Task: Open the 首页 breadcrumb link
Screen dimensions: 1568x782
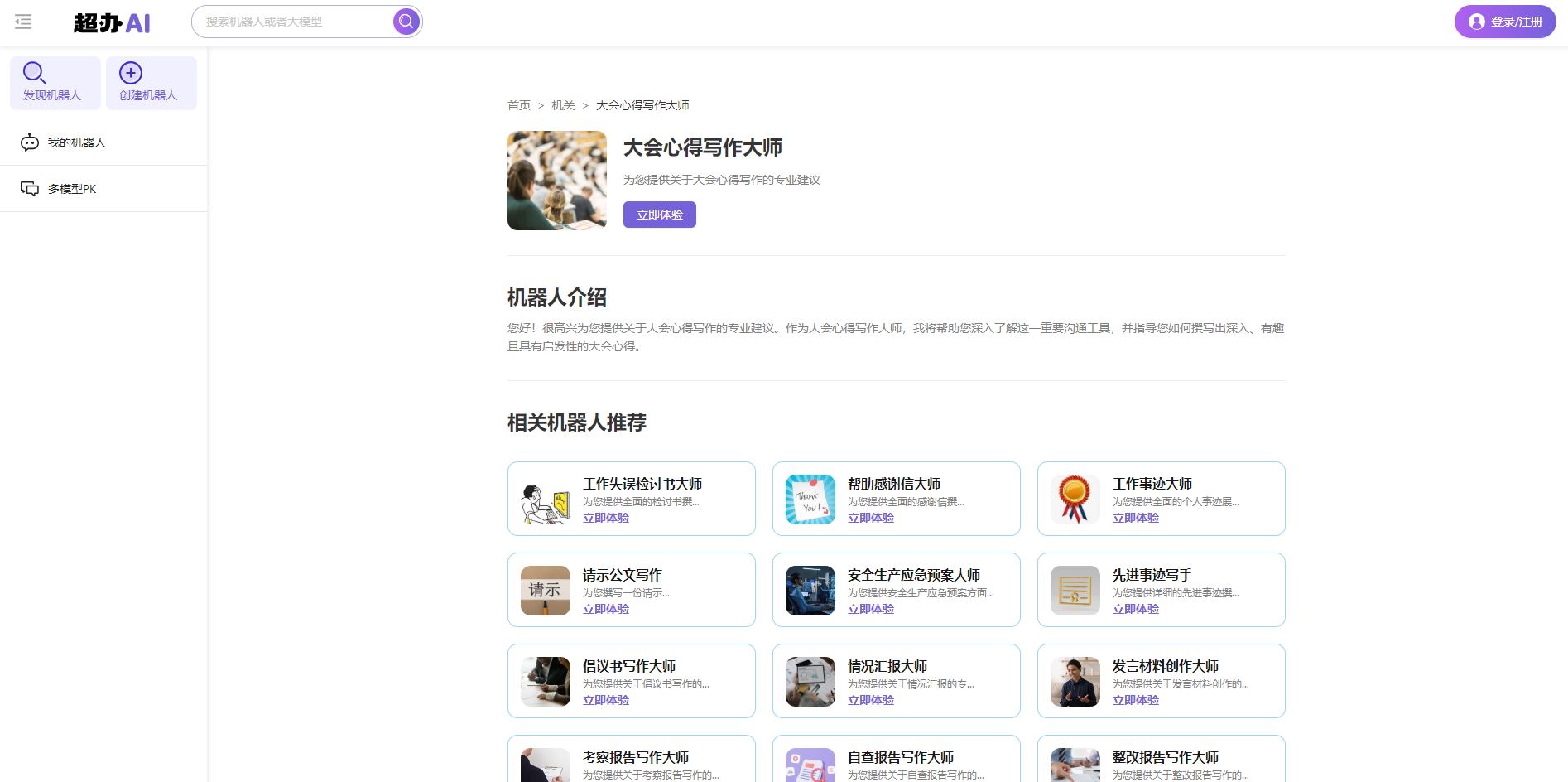Action: coord(518,105)
